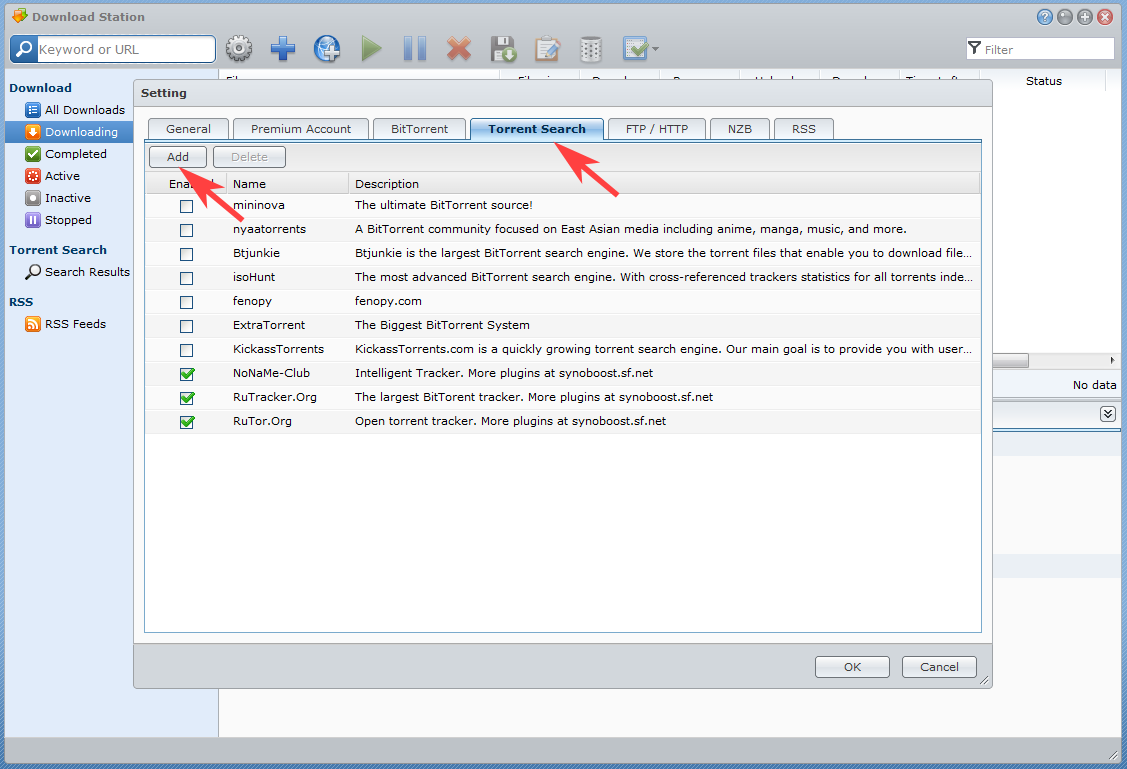This screenshot has height=769, width=1127.
Task: Click the Keyword or URL search field
Action: tap(126, 49)
